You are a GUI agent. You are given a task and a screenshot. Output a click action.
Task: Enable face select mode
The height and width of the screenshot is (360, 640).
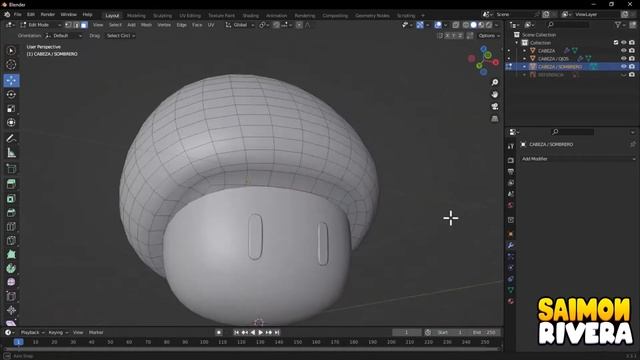[84, 25]
